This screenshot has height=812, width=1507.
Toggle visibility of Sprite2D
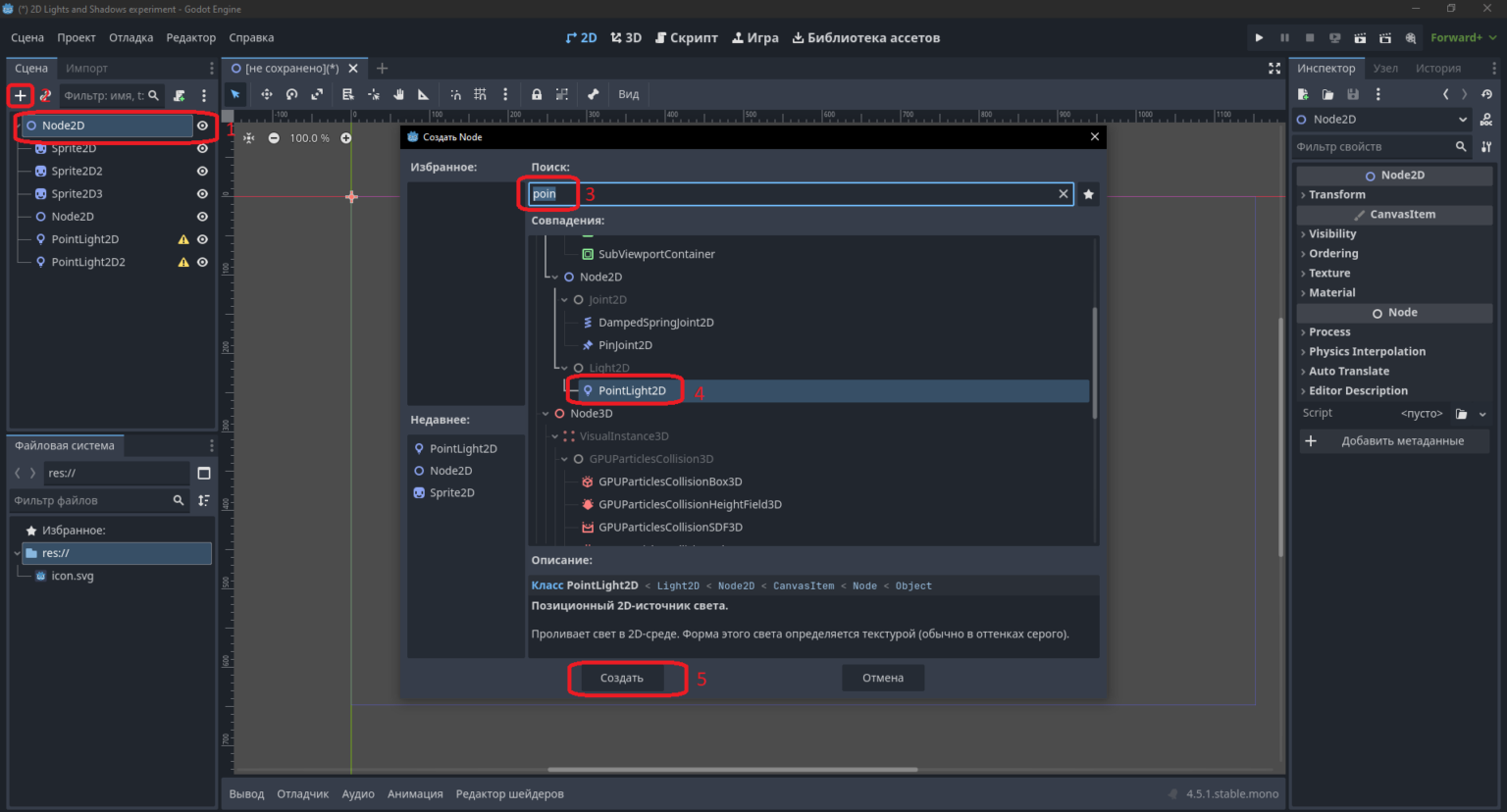[x=202, y=148]
